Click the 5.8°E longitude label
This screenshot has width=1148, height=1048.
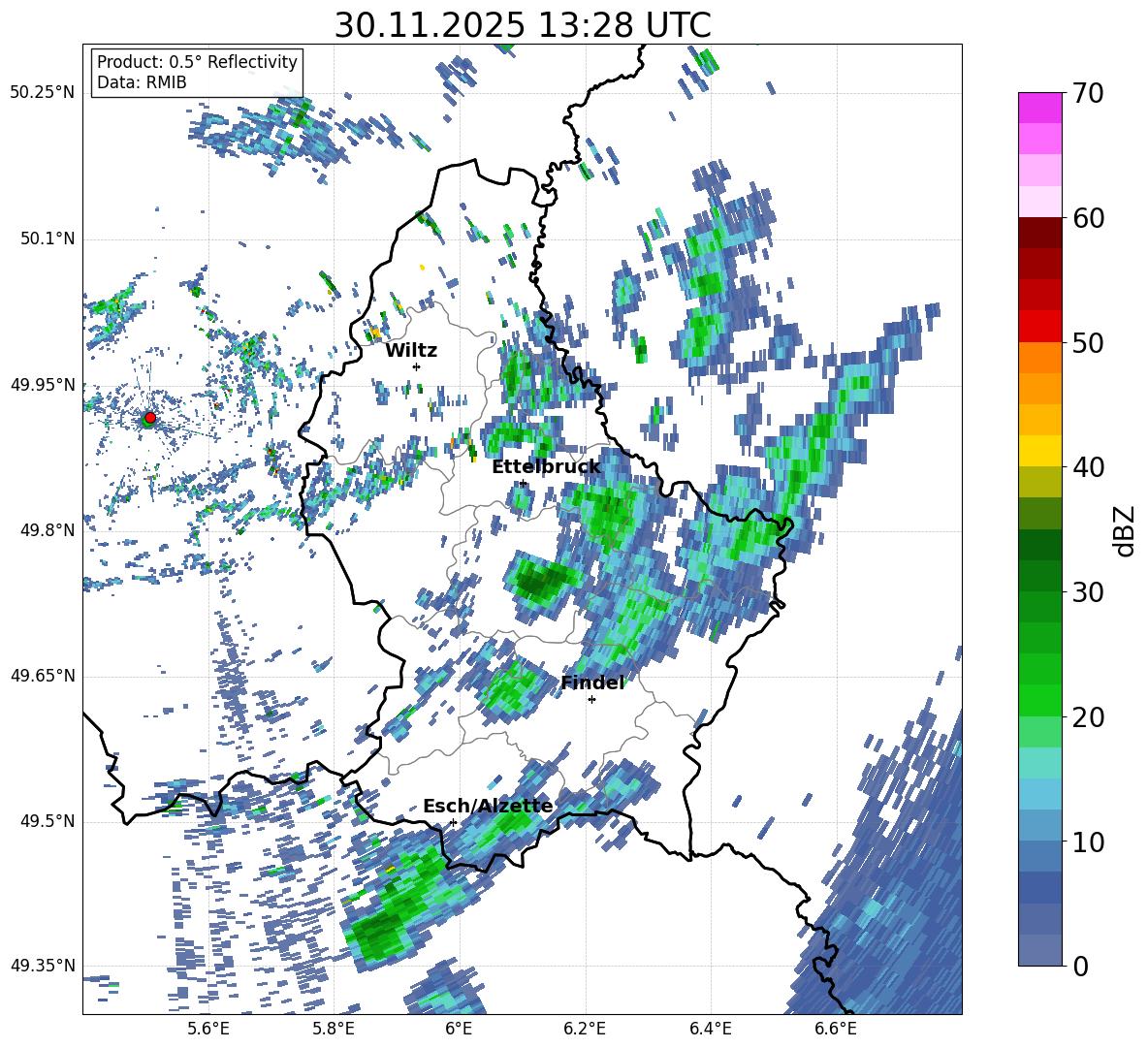click(334, 1029)
